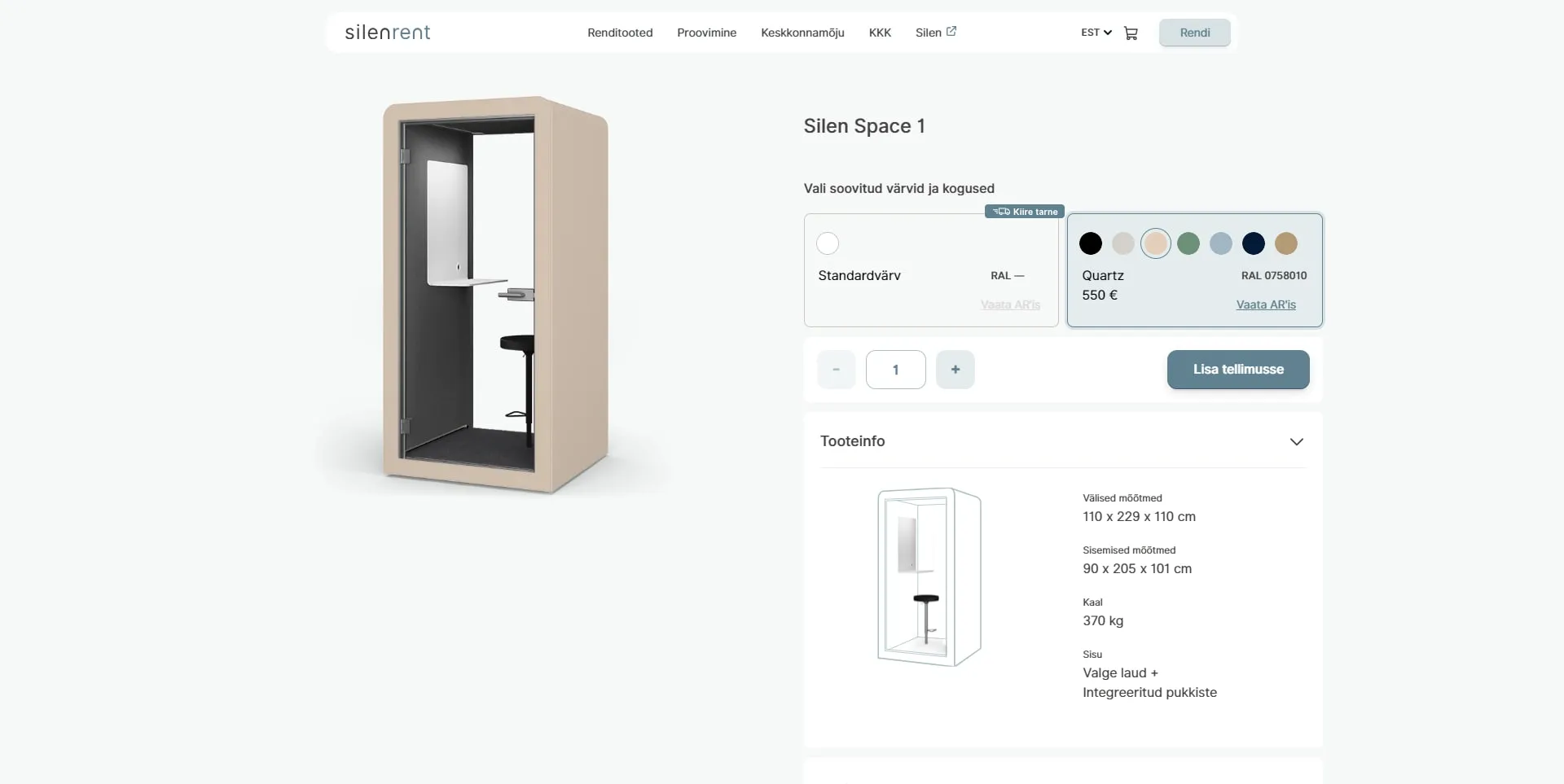
Task: Click the Valge laud + interior text
Action: [1120, 673]
